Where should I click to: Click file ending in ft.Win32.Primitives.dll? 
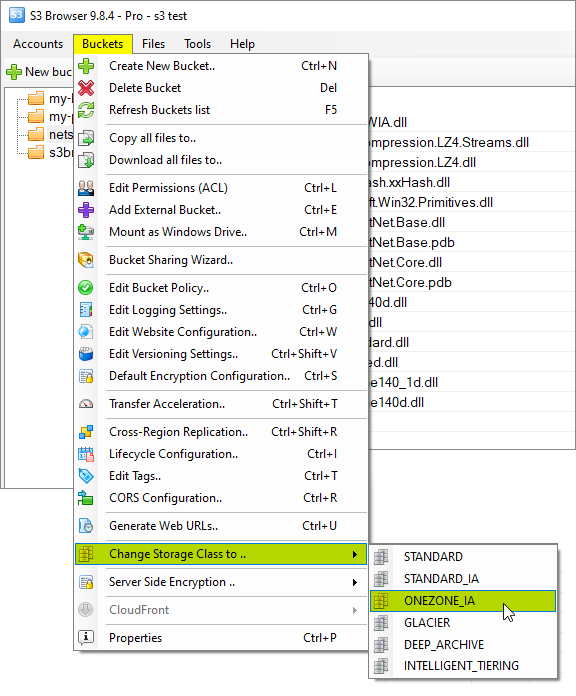[x=430, y=202]
